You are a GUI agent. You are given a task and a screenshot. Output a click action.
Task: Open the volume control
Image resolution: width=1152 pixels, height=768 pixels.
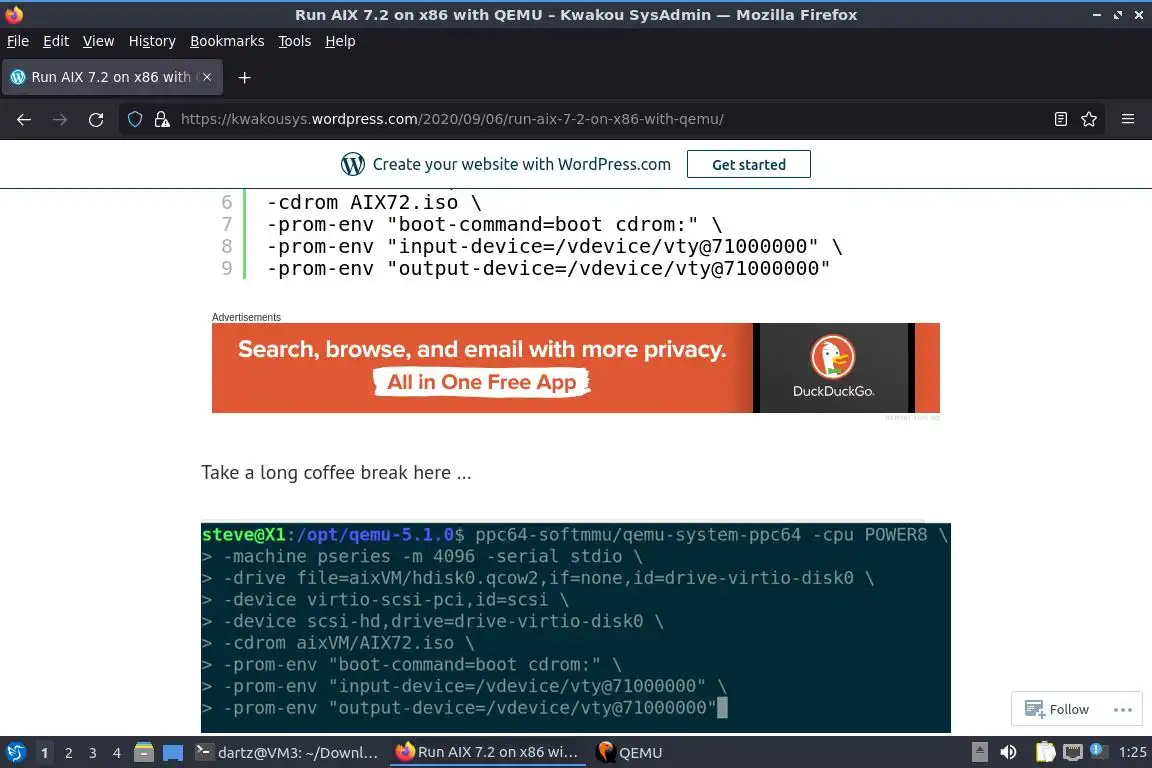tap(1009, 752)
